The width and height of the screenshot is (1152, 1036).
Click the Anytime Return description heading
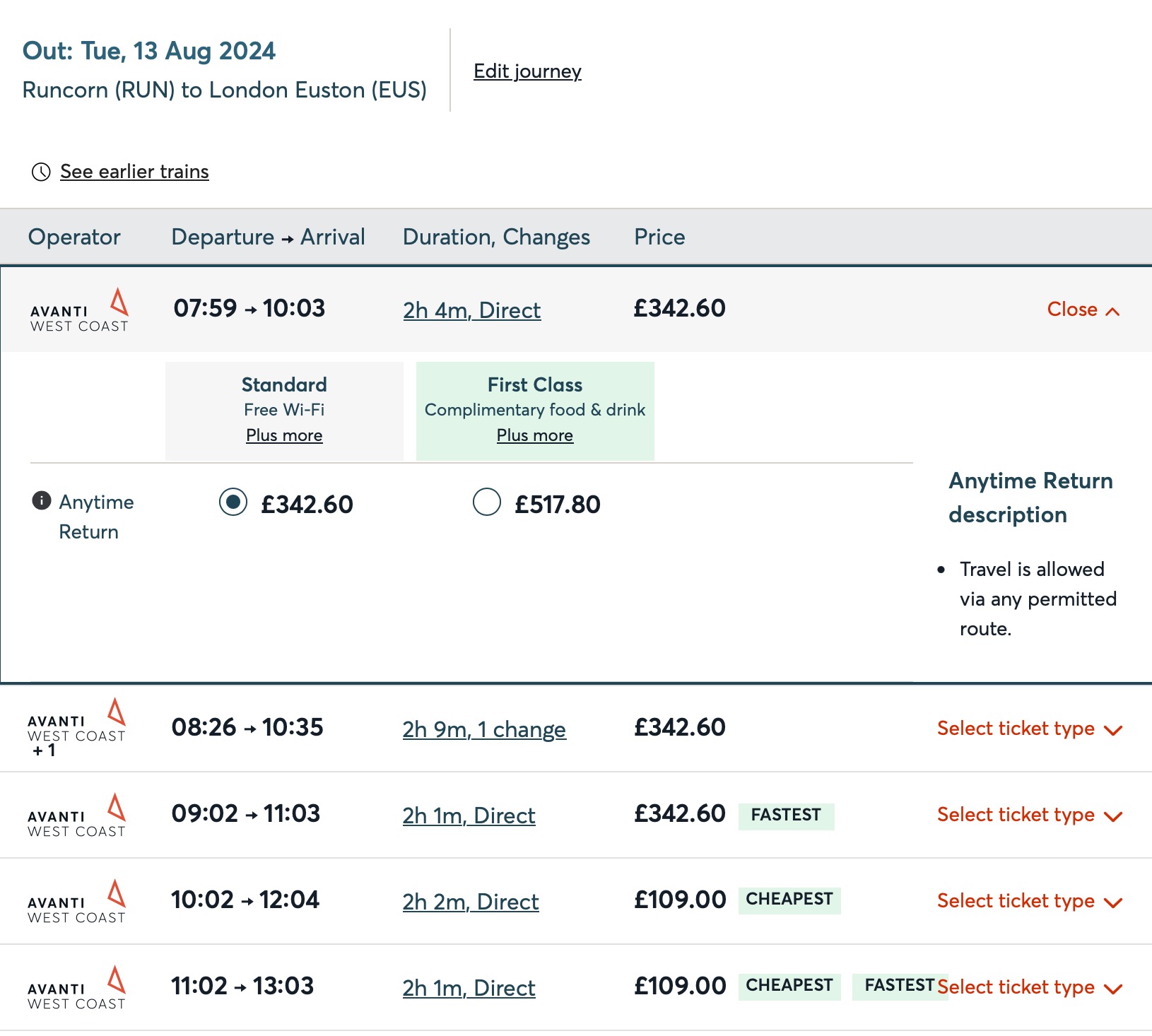pyautogui.click(x=1030, y=498)
